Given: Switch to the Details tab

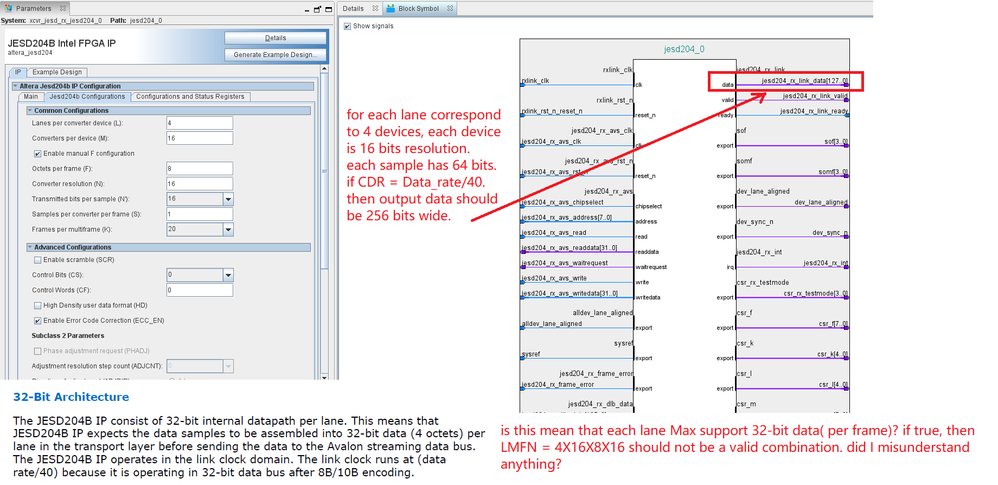Looking at the screenshot, I should tap(353, 9).
